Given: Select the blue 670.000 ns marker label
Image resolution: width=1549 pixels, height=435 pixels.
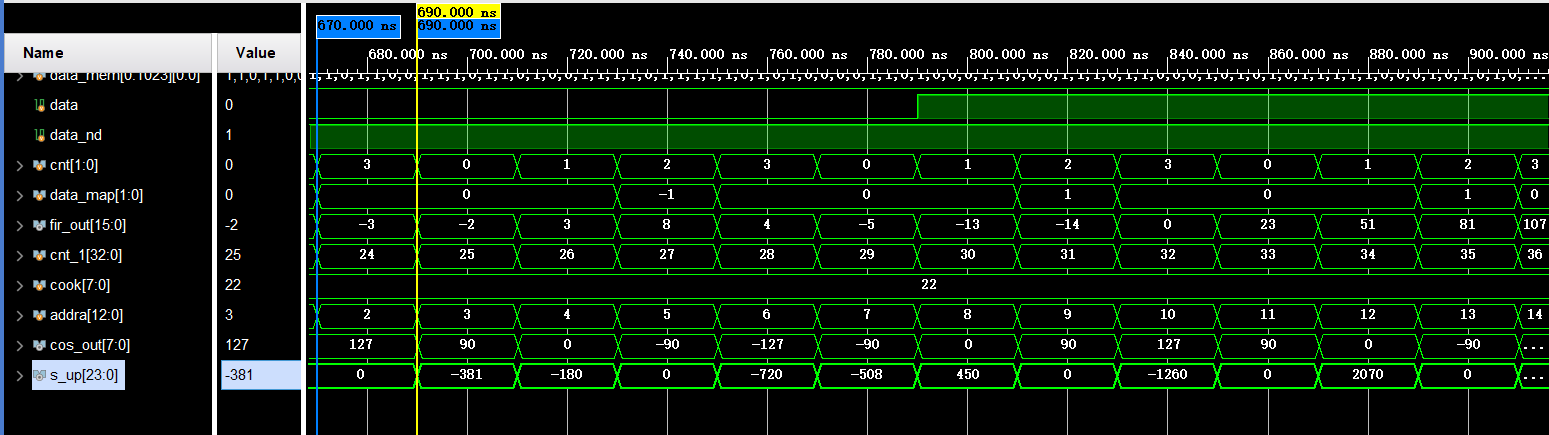Looking at the screenshot, I should tap(357, 26).
